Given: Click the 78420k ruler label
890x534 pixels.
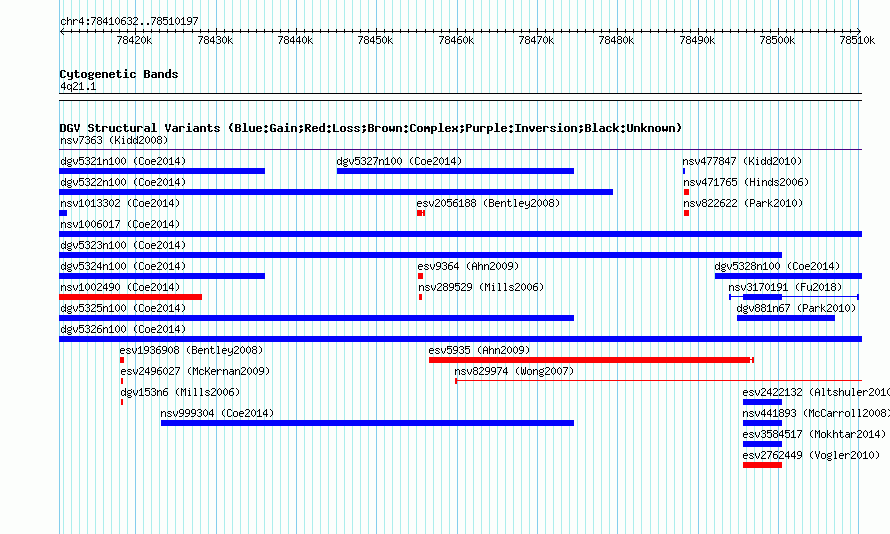Looking at the screenshot, I should tap(134, 40).
